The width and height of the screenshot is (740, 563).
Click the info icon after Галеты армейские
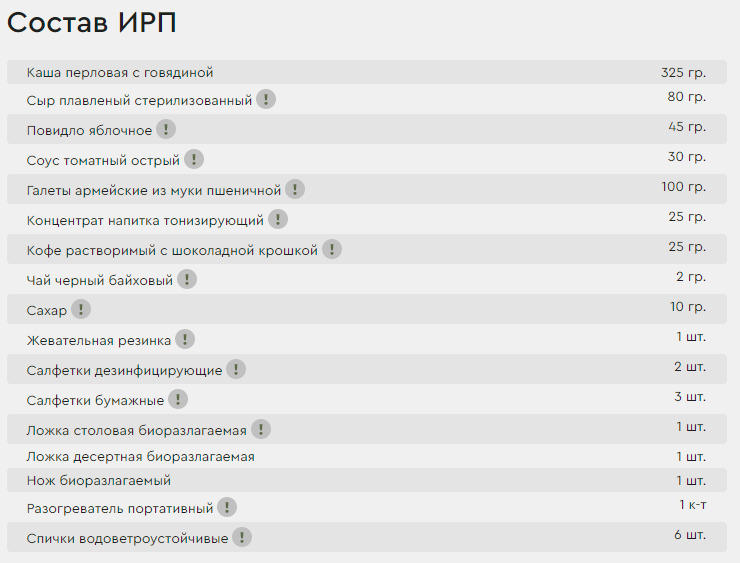click(295, 189)
